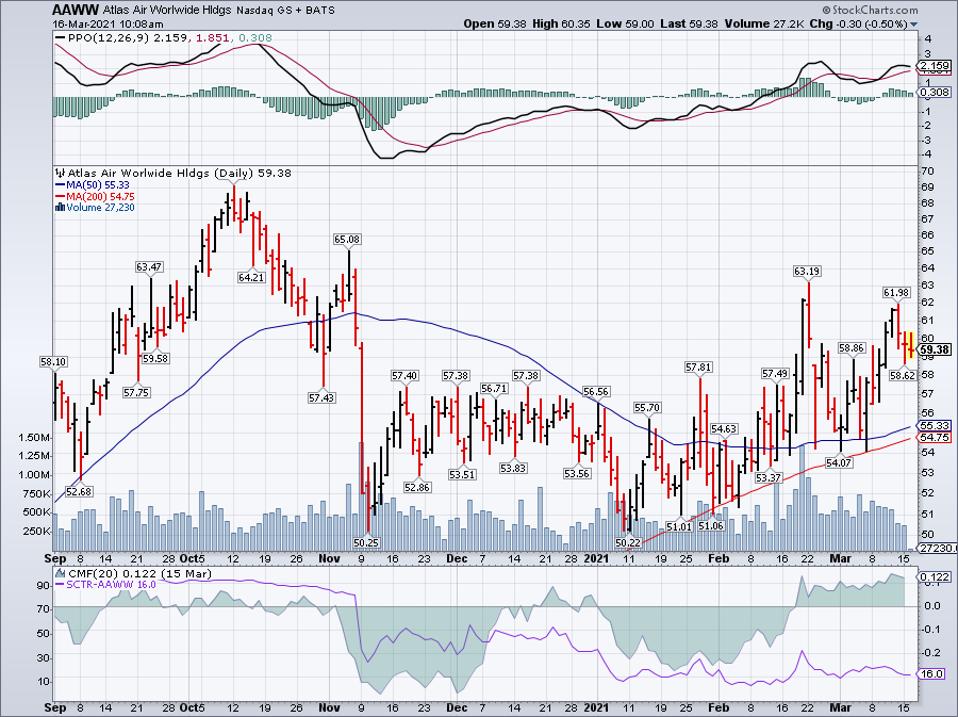958x717 pixels.
Task: Click the 55.33 moving average tag on right axis
Action: 935,425
